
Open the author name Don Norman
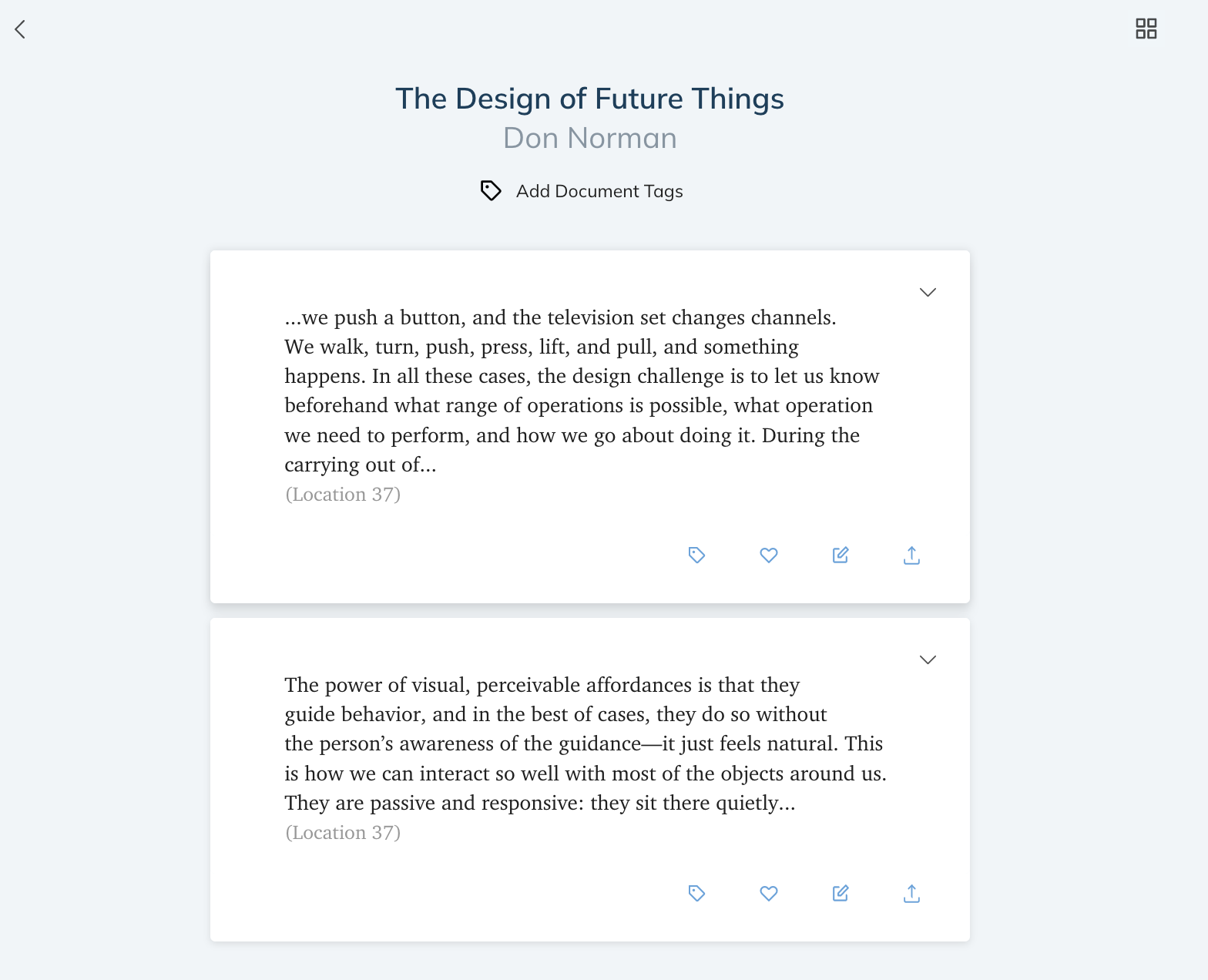pos(589,138)
